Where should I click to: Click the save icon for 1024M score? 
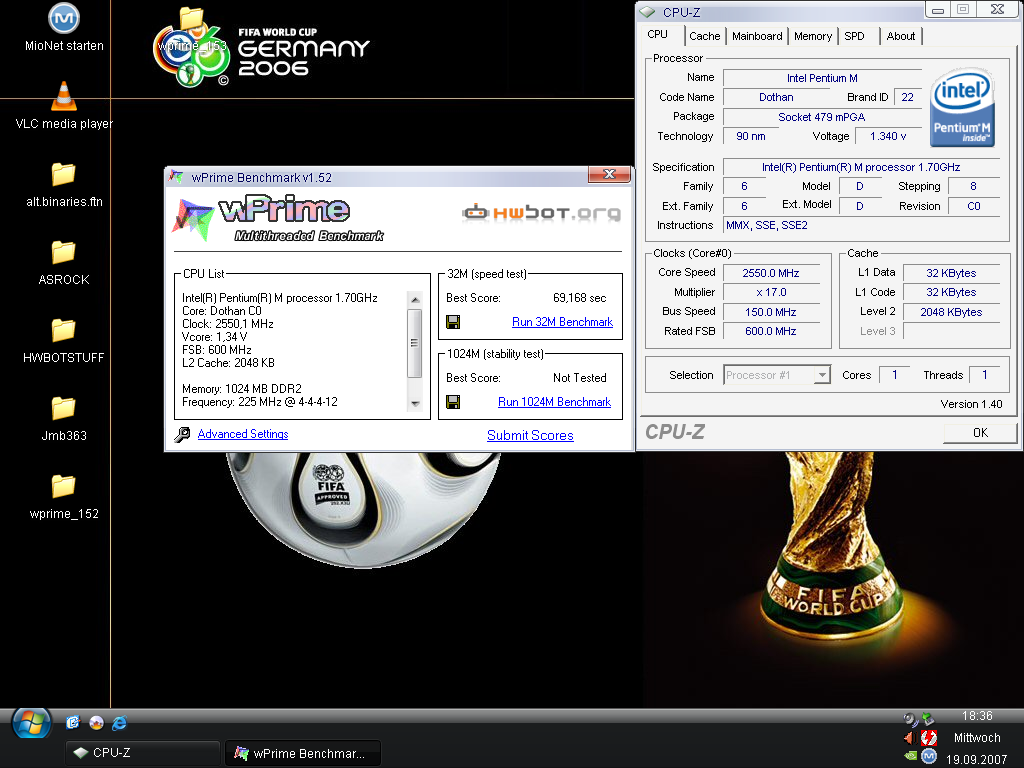click(453, 402)
